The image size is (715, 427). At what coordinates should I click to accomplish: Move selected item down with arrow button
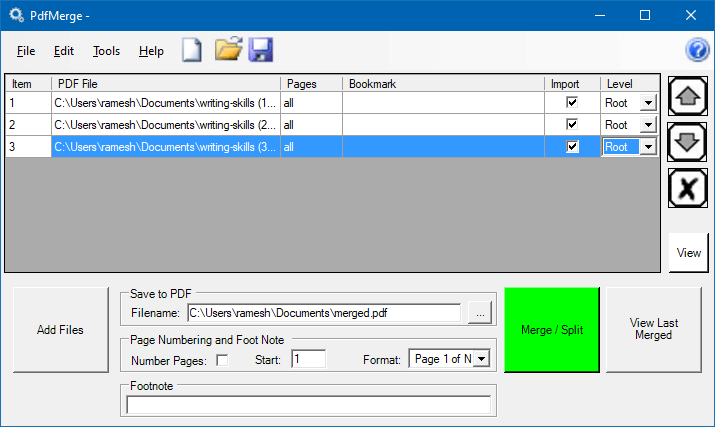click(x=687, y=142)
